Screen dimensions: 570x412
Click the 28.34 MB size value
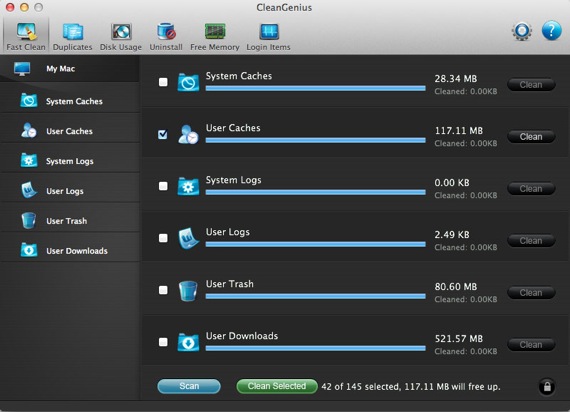pyautogui.click(x=456, y=79)
